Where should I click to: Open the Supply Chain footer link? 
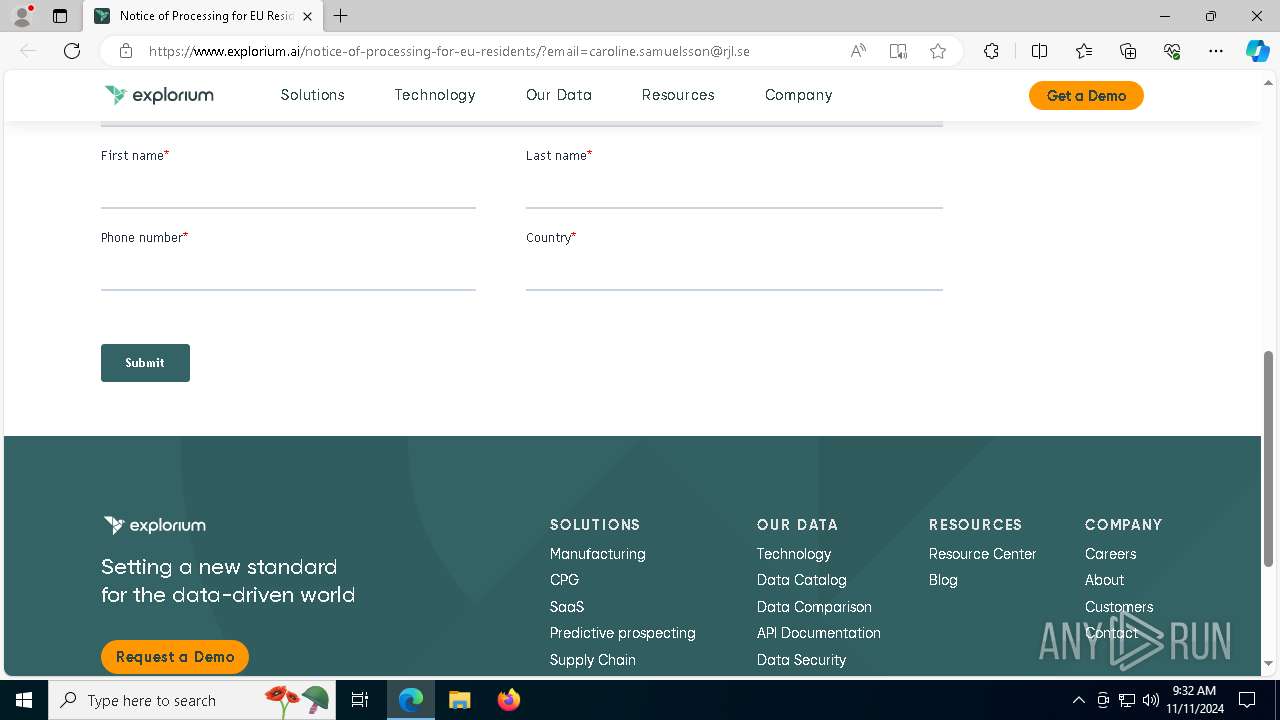[592, 660]
